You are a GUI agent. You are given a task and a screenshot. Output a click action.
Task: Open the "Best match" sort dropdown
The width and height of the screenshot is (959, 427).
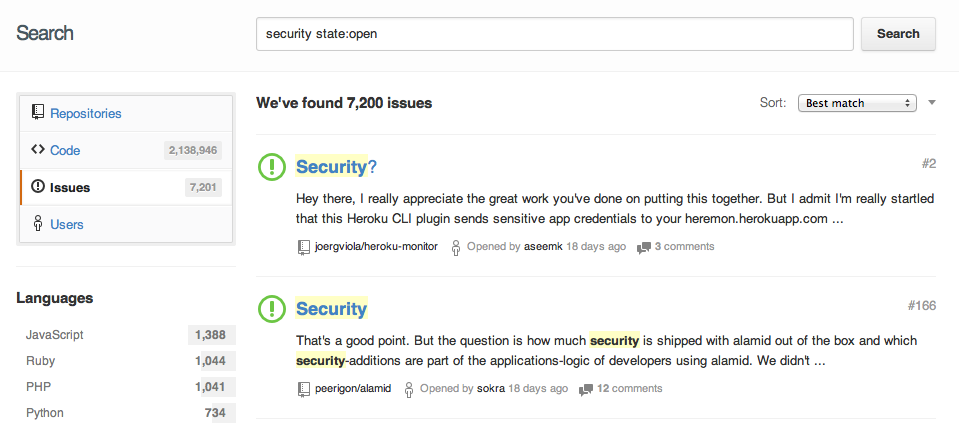(x=857, y=103)
